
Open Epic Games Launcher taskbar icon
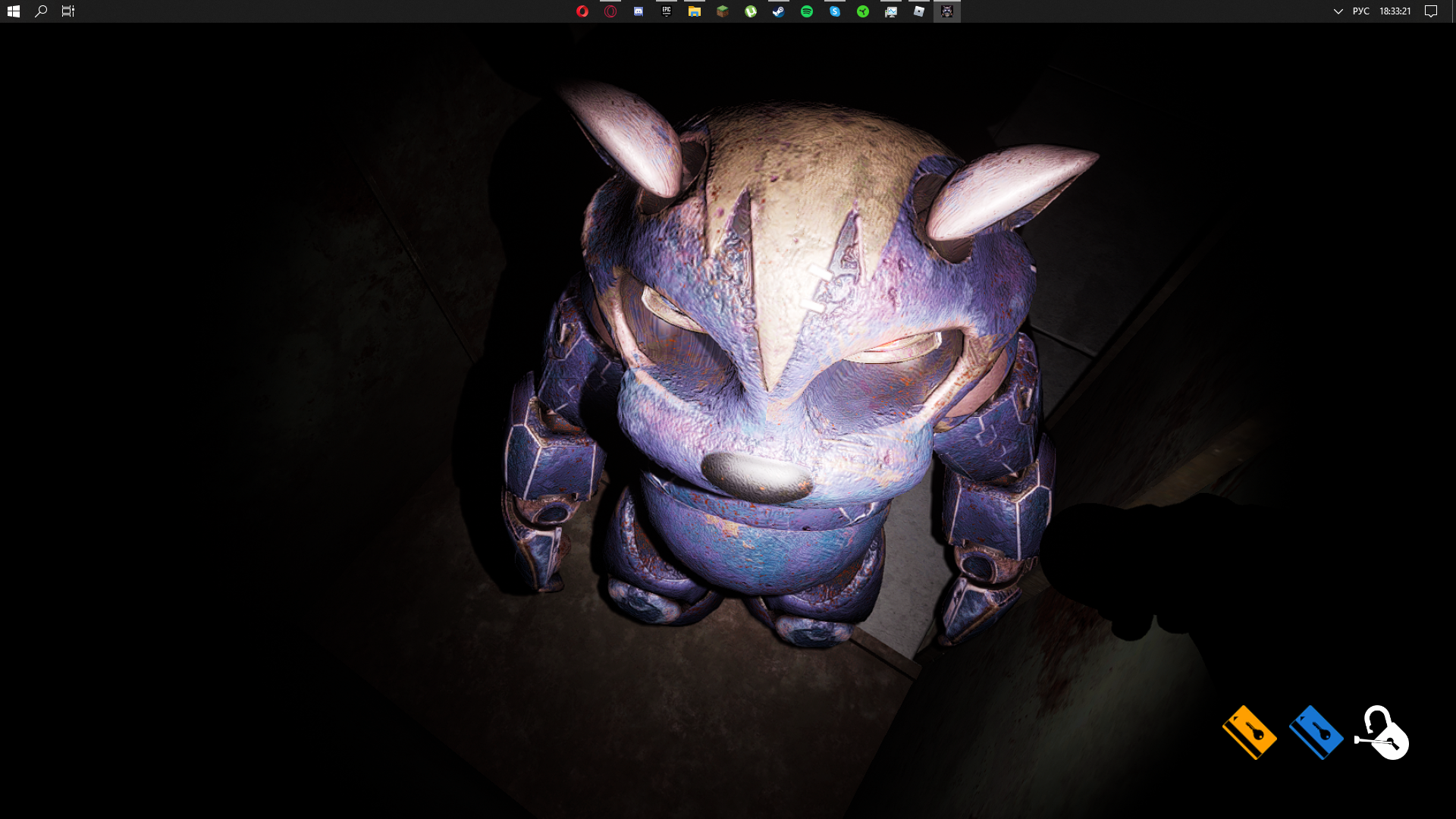pyautogui.click(x=667, y=11)
